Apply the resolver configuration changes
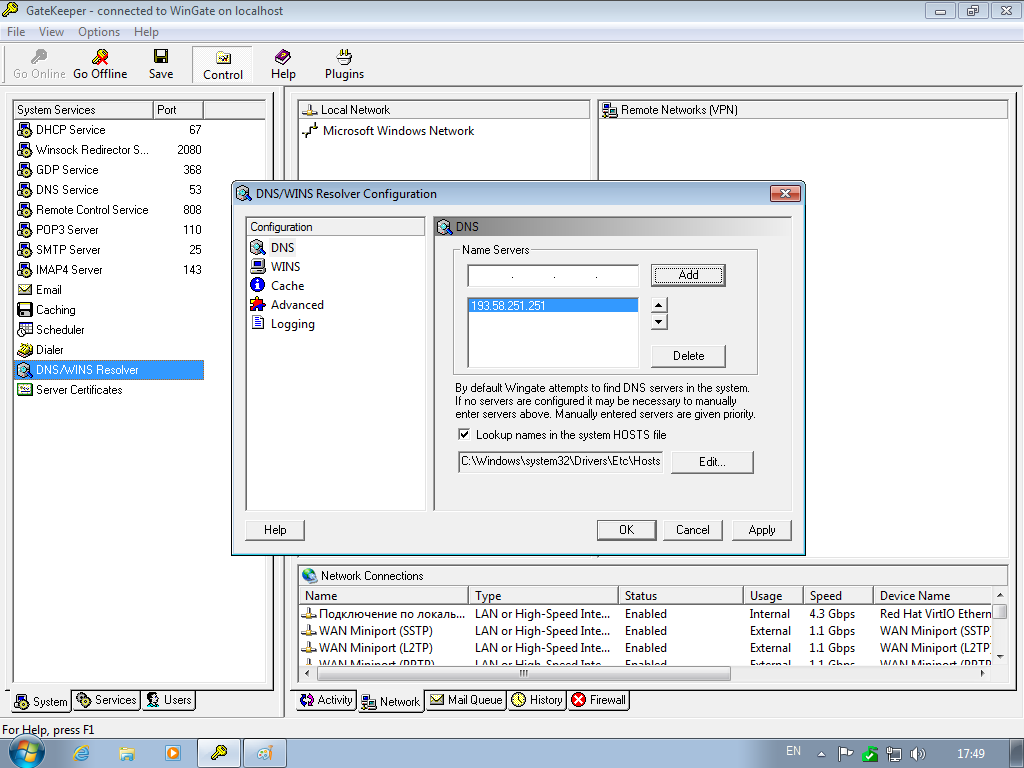This screenshot has height=768, width=1024. 761,530
